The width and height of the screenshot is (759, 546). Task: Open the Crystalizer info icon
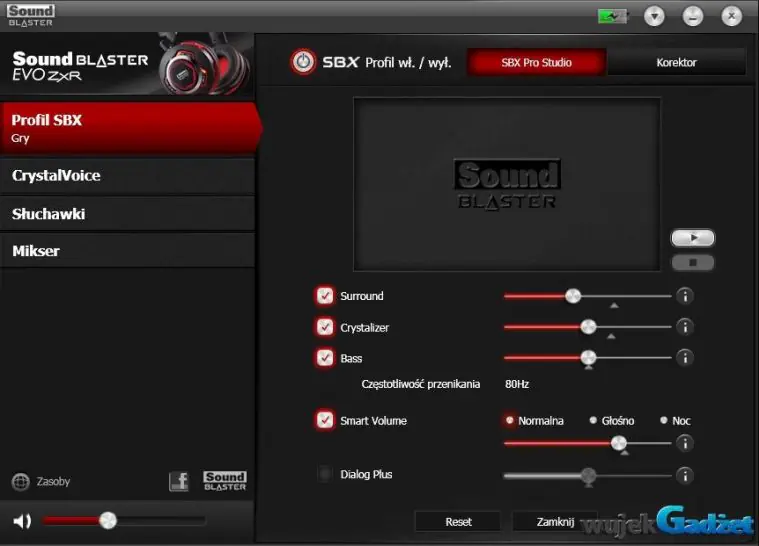(685, 327)
